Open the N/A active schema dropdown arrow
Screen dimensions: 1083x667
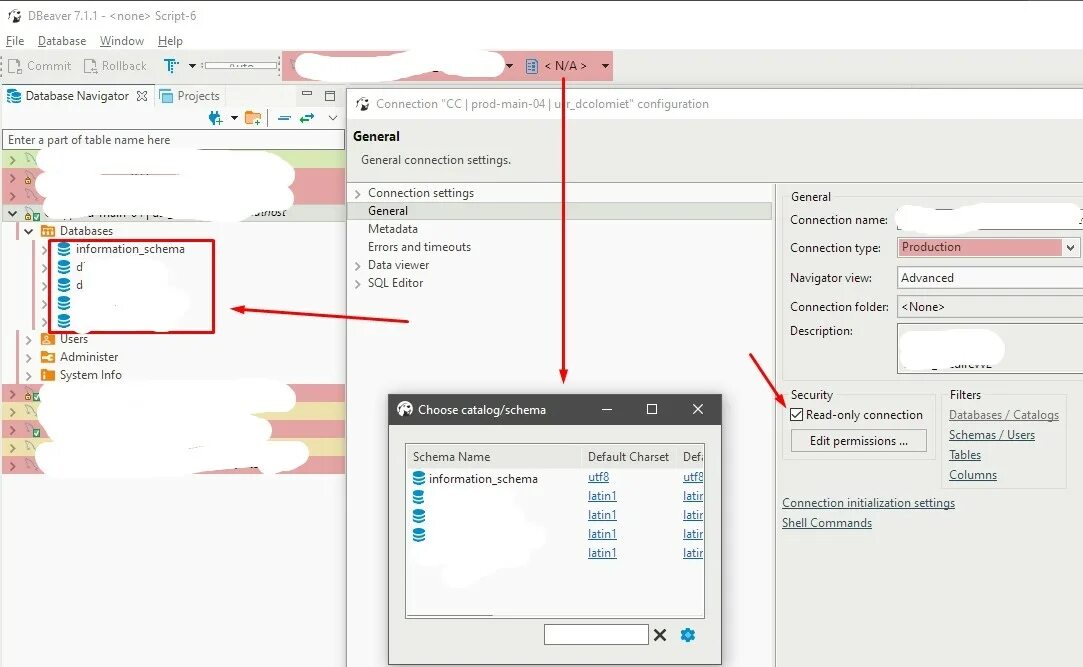(605, 66)
